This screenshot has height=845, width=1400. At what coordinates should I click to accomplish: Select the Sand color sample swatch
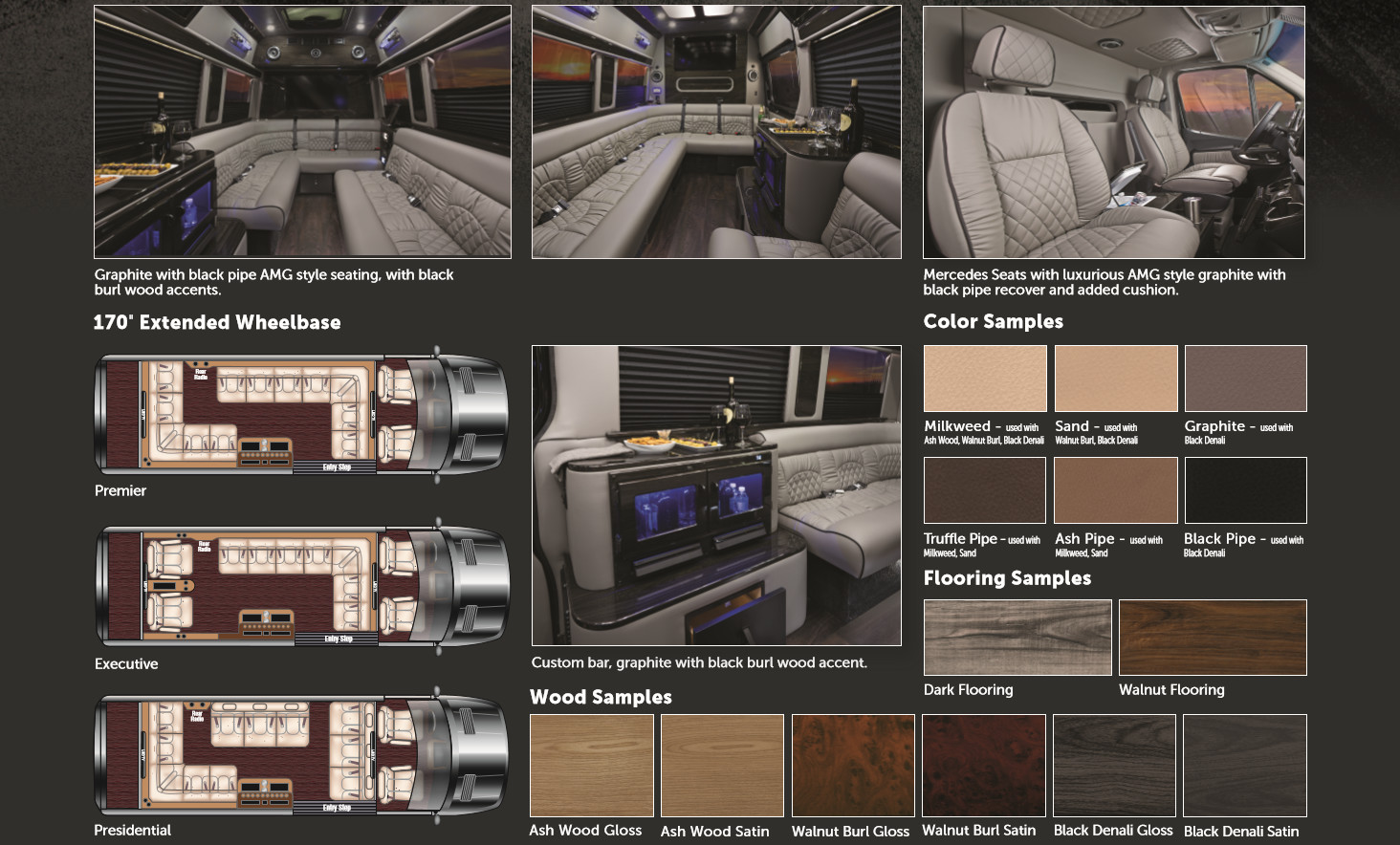tap(1115, 379)
